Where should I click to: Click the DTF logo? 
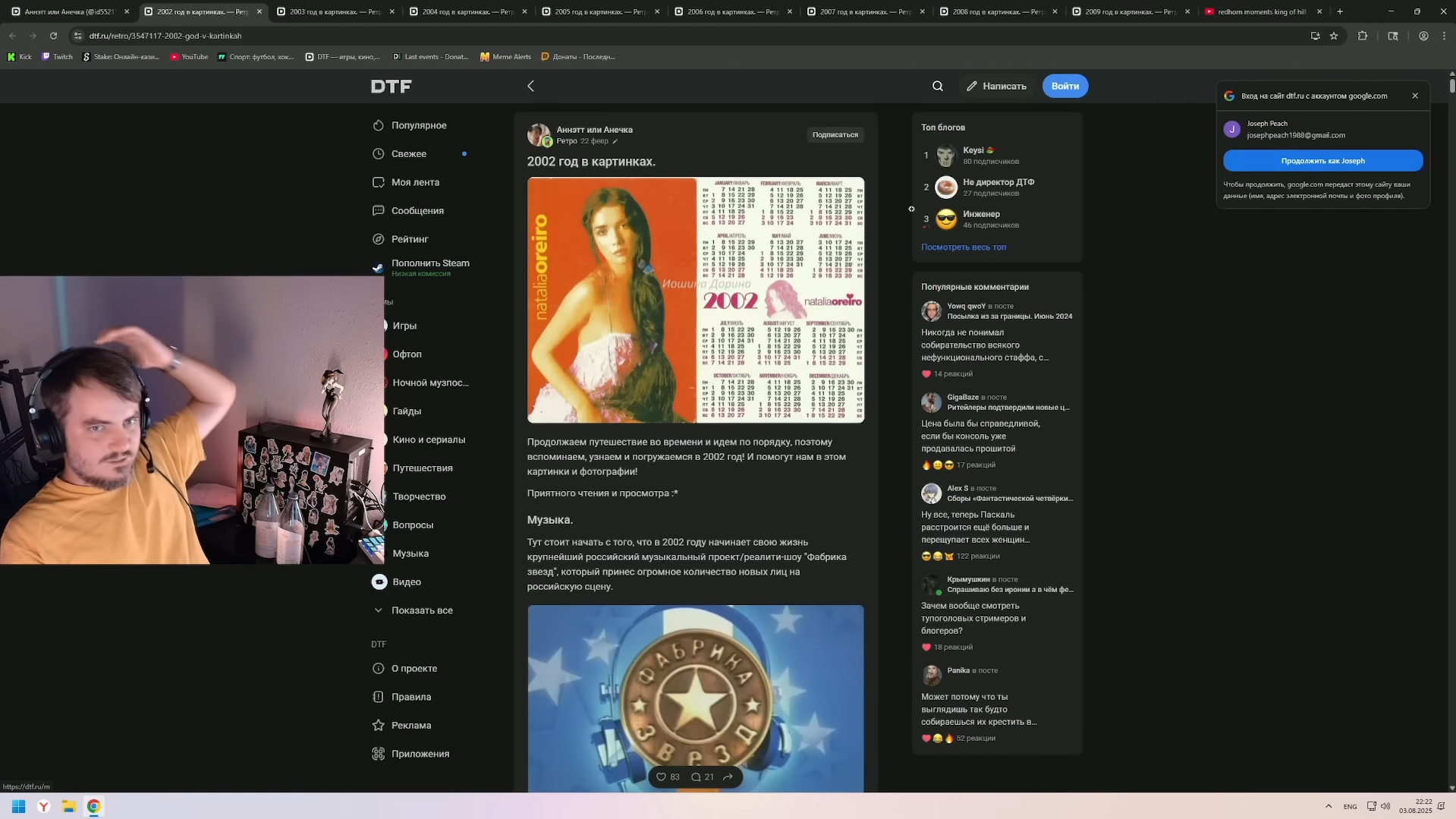pyautogui.click(x=391, y=87)
